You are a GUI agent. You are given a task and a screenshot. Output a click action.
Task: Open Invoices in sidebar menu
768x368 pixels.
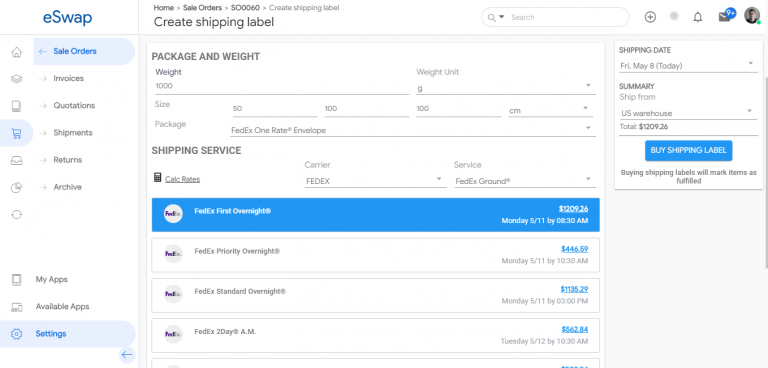(69, 78)
